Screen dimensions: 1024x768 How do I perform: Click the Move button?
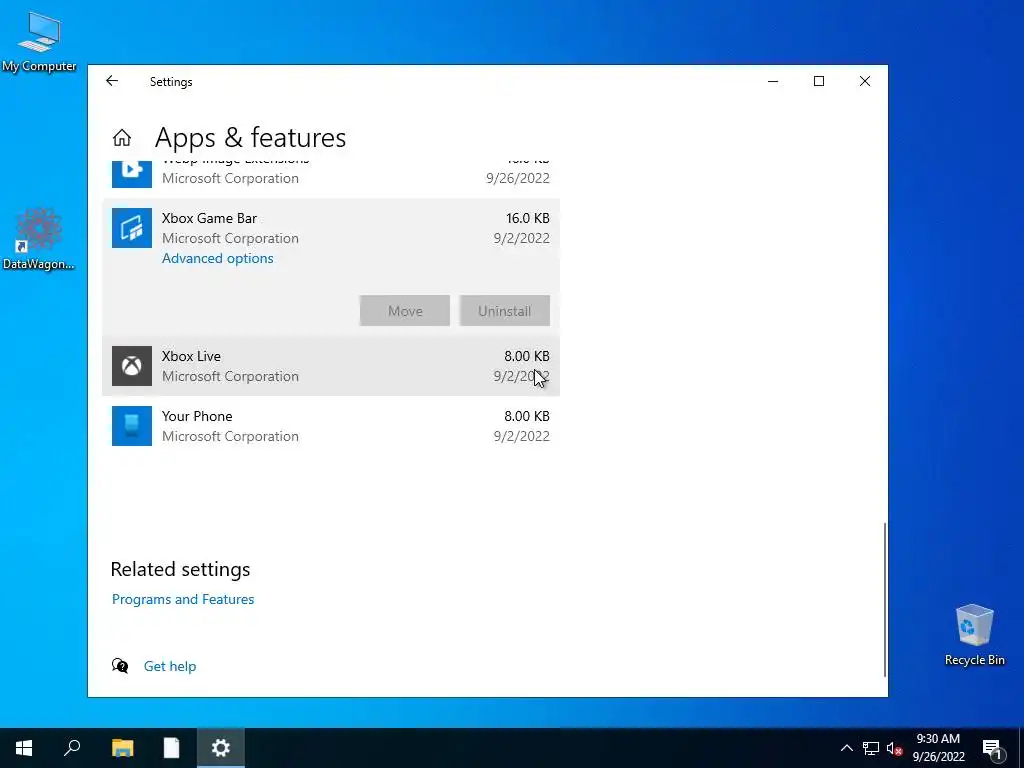click(405, 311)
